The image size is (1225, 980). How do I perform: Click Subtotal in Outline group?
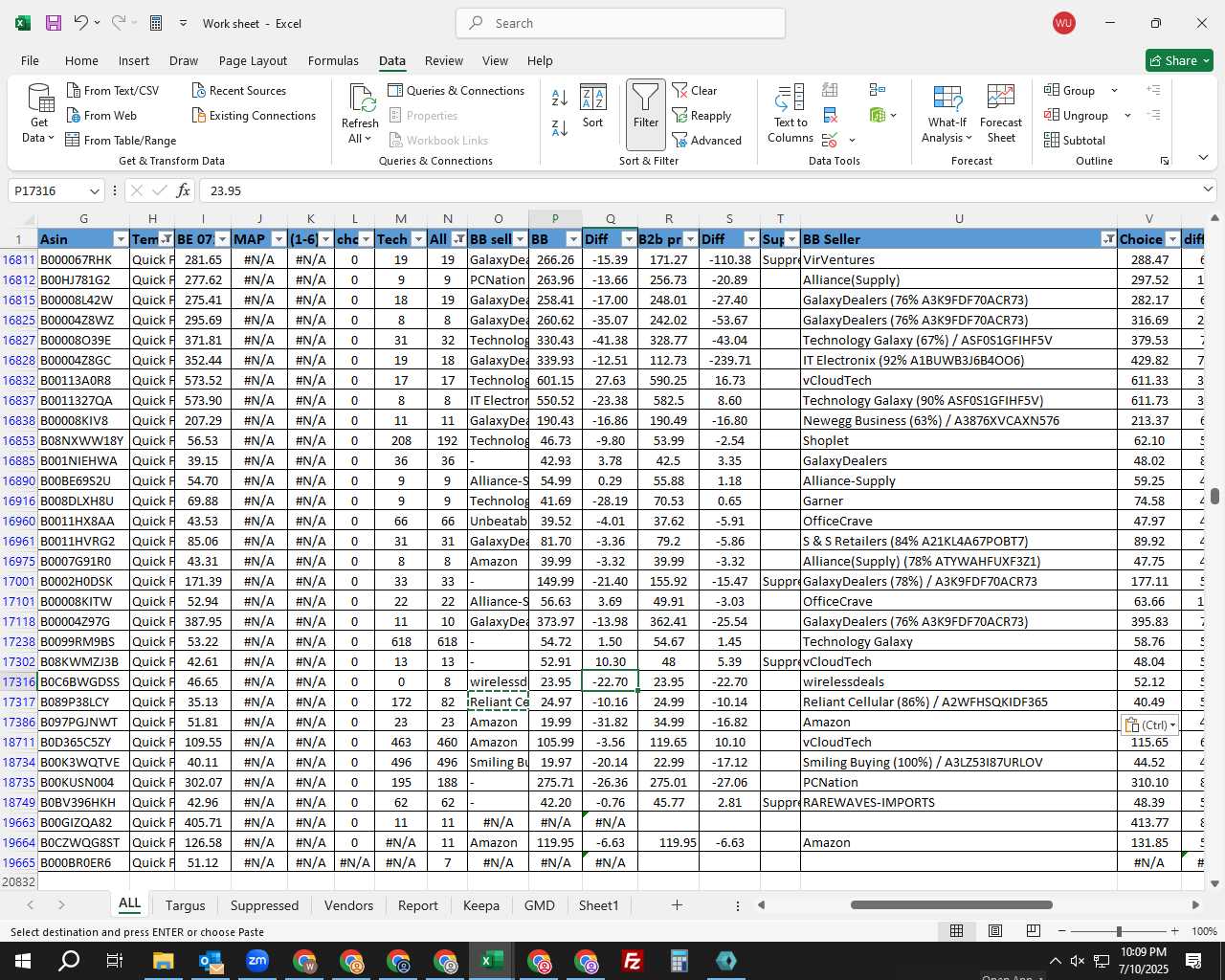pyautogui.click(x=1075, y=140)
